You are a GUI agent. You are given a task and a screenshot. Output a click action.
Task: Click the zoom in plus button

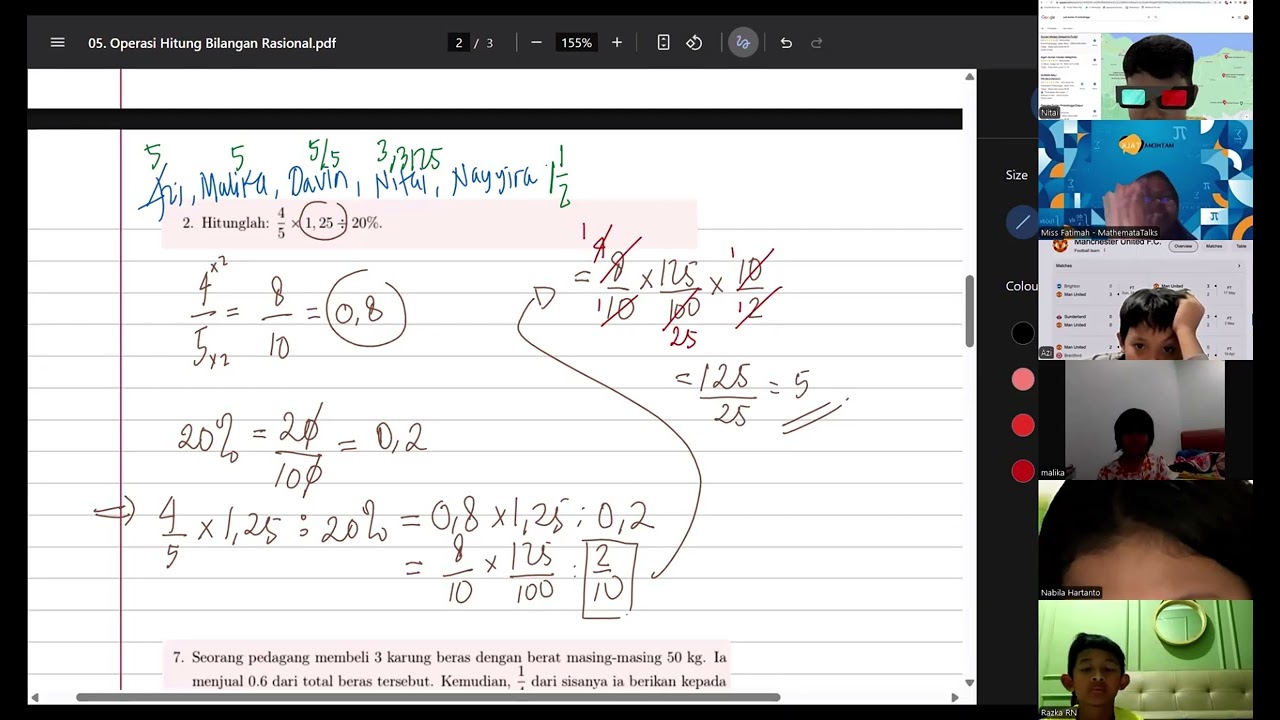point(617,43)
